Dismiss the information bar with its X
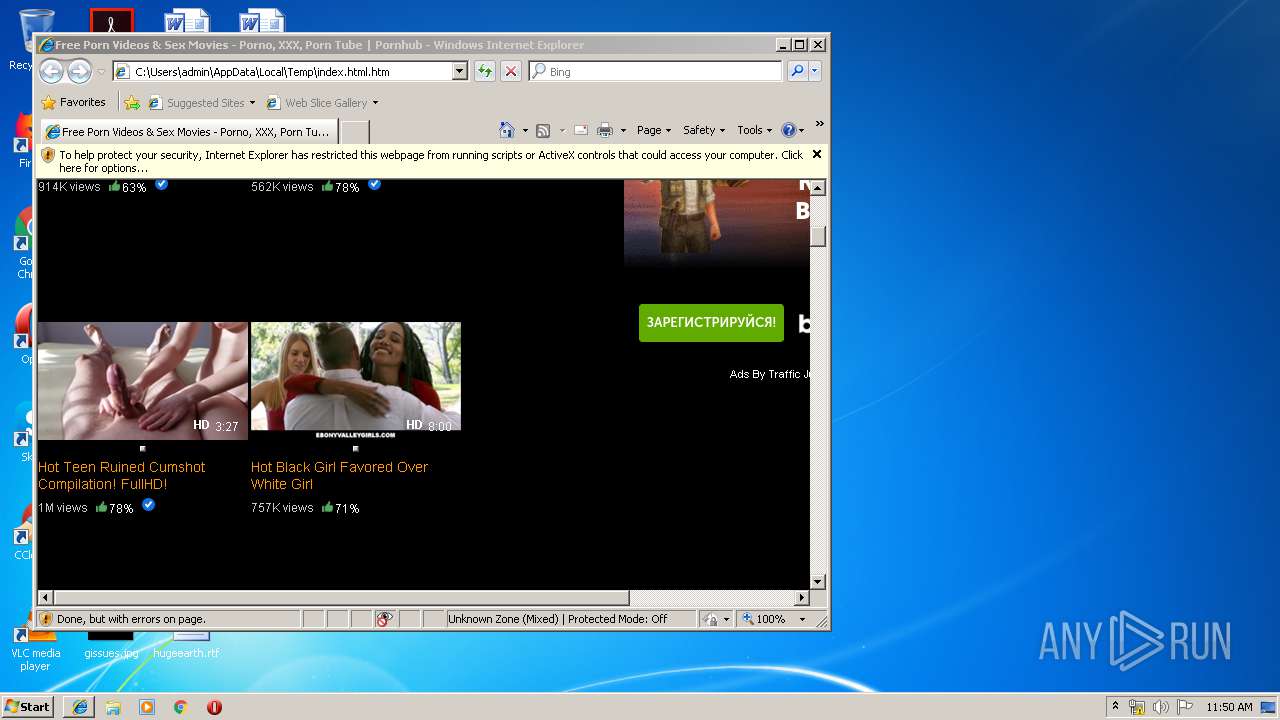 tap(817, 154)
